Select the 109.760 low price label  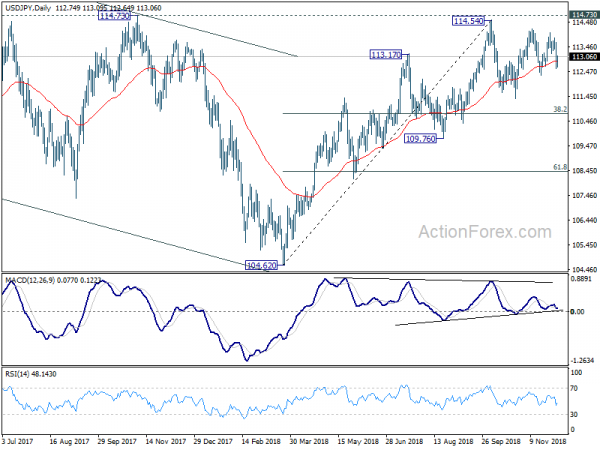pyautogui.click(x=421, y=139)
